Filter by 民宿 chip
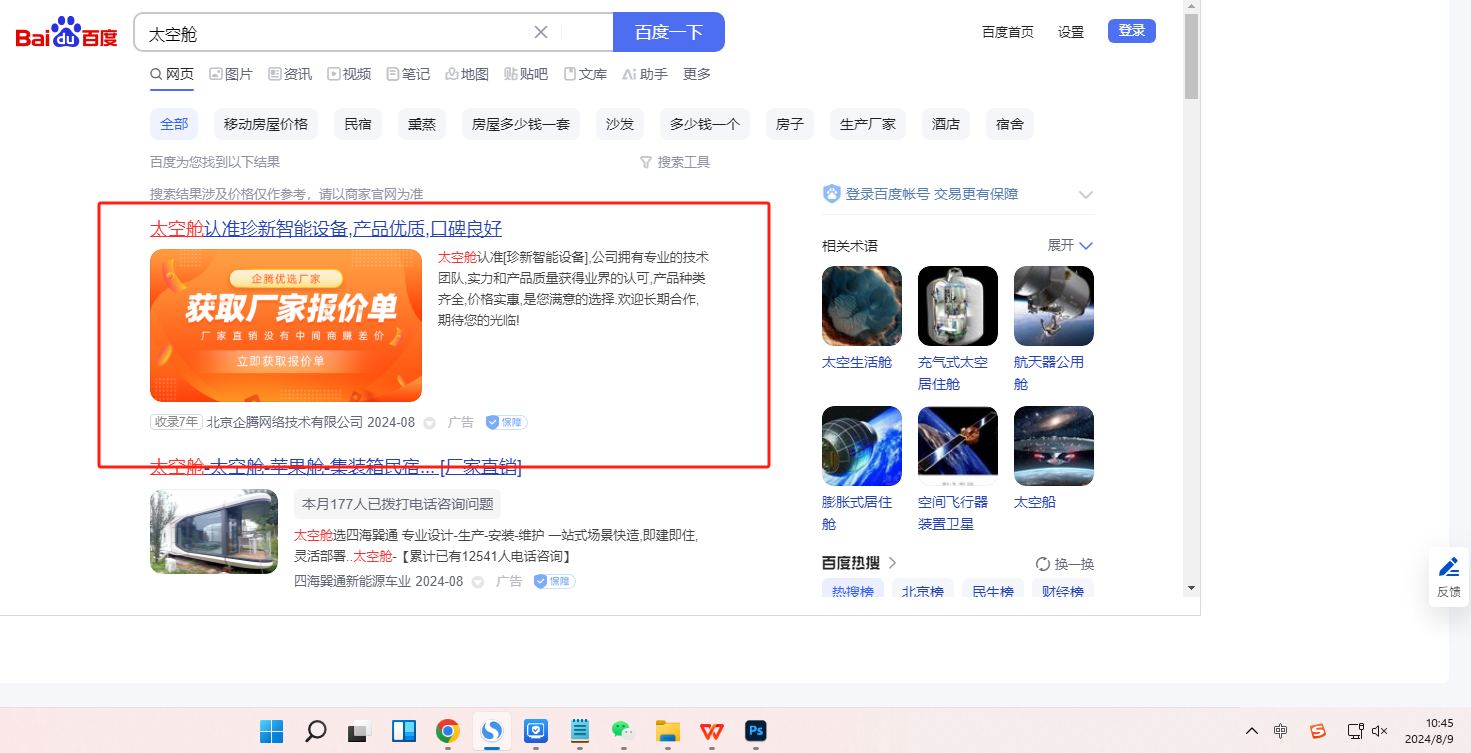The image size is (1471, 753). (358, 124)
